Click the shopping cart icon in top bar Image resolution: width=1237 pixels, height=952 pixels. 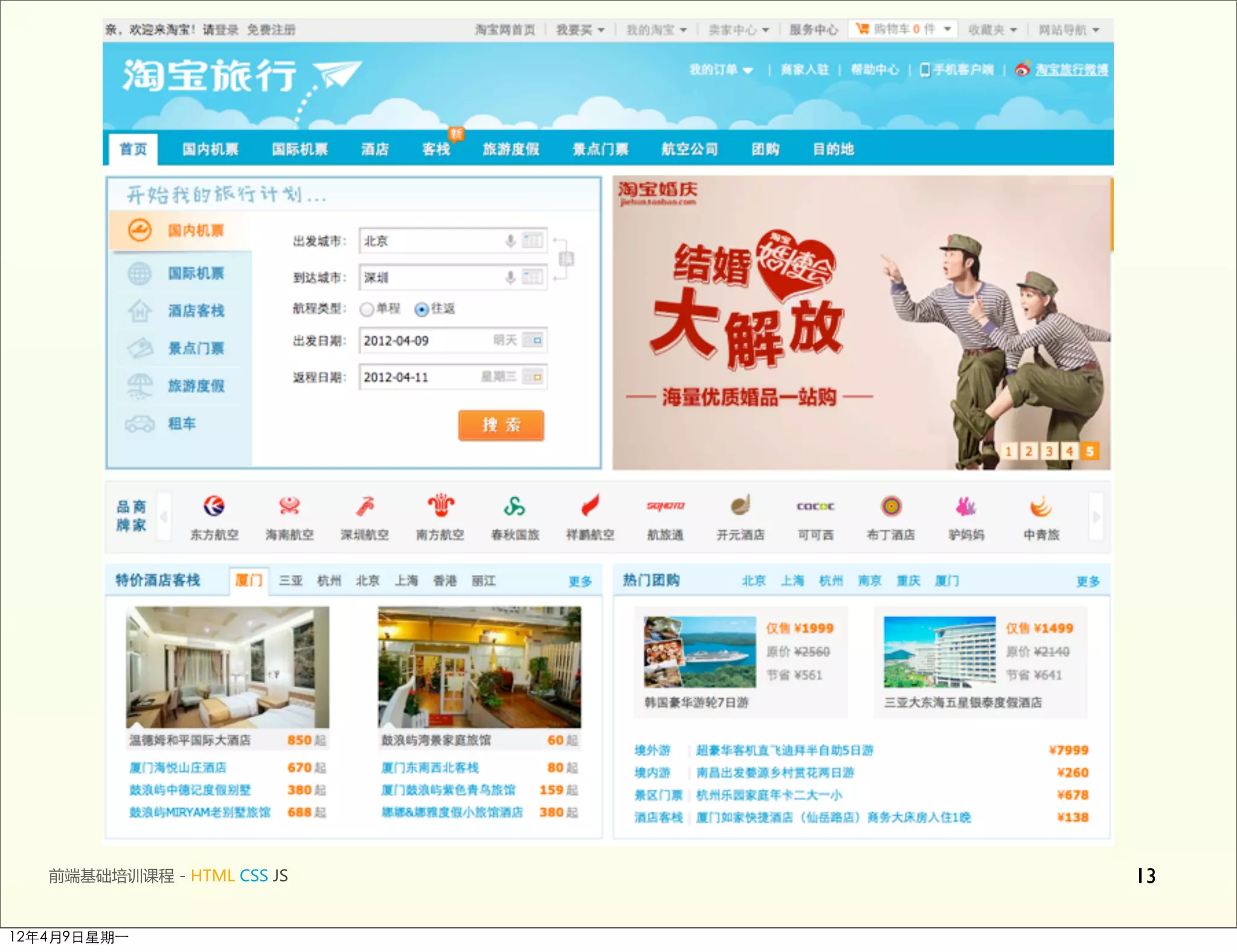tap(863, 28)
